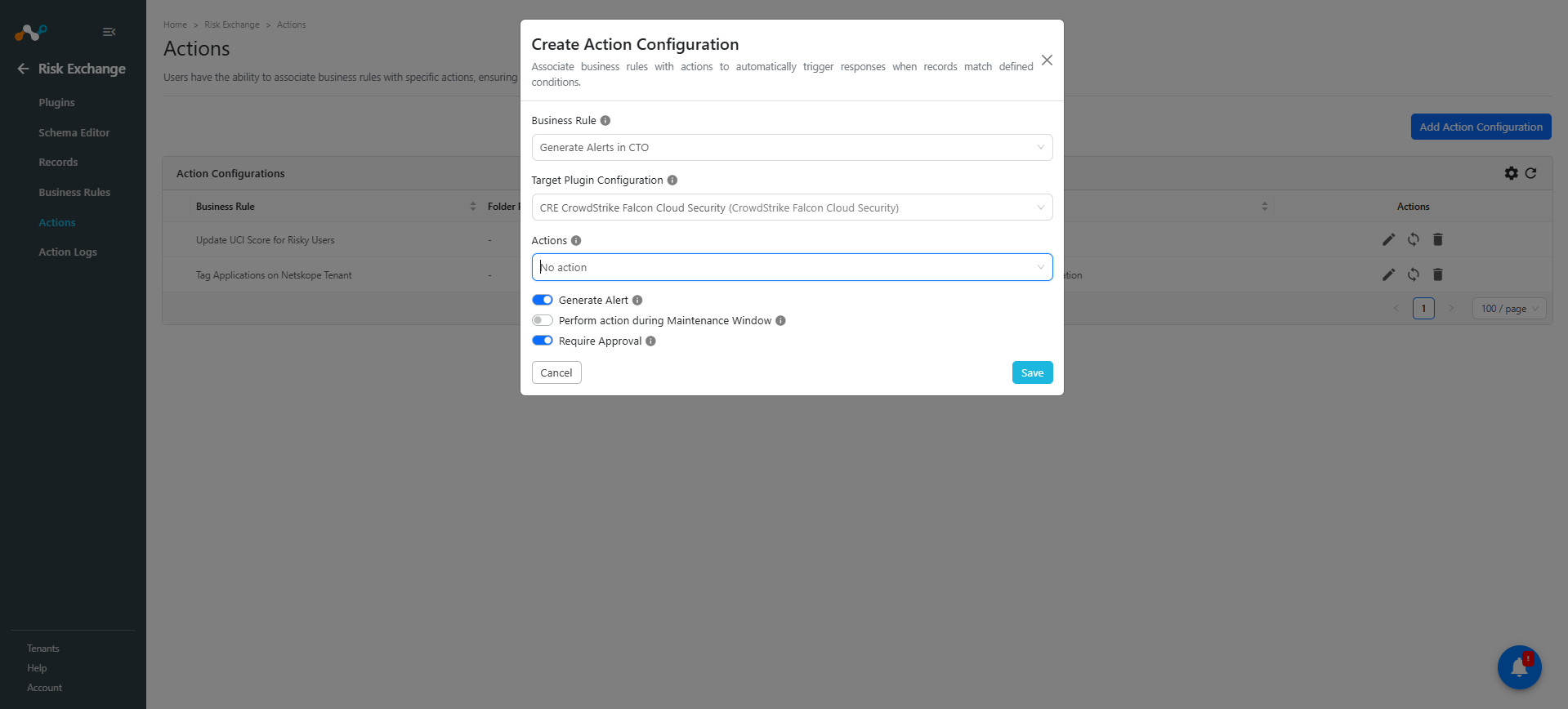This screenshot has height=709, width=1568.
Task: Turn off the Require Approval toggle
Action: [543, 341]
